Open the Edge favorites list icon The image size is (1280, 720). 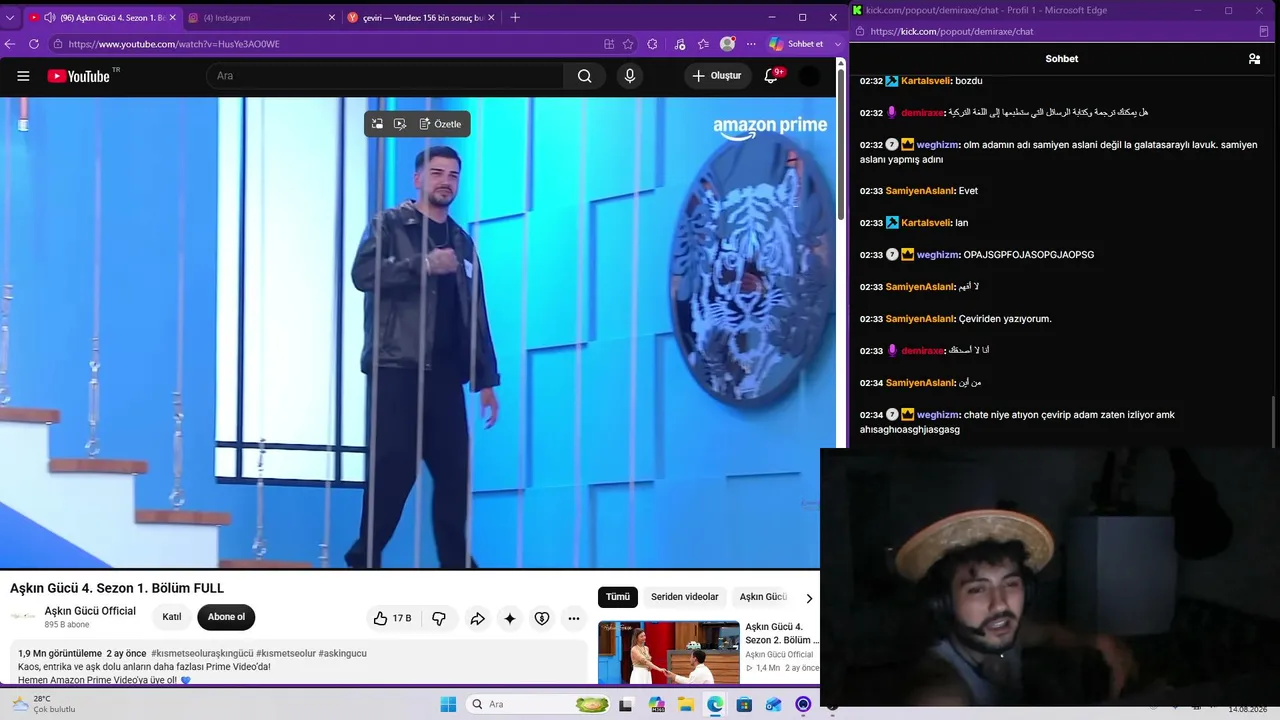[x=703, y=44]
